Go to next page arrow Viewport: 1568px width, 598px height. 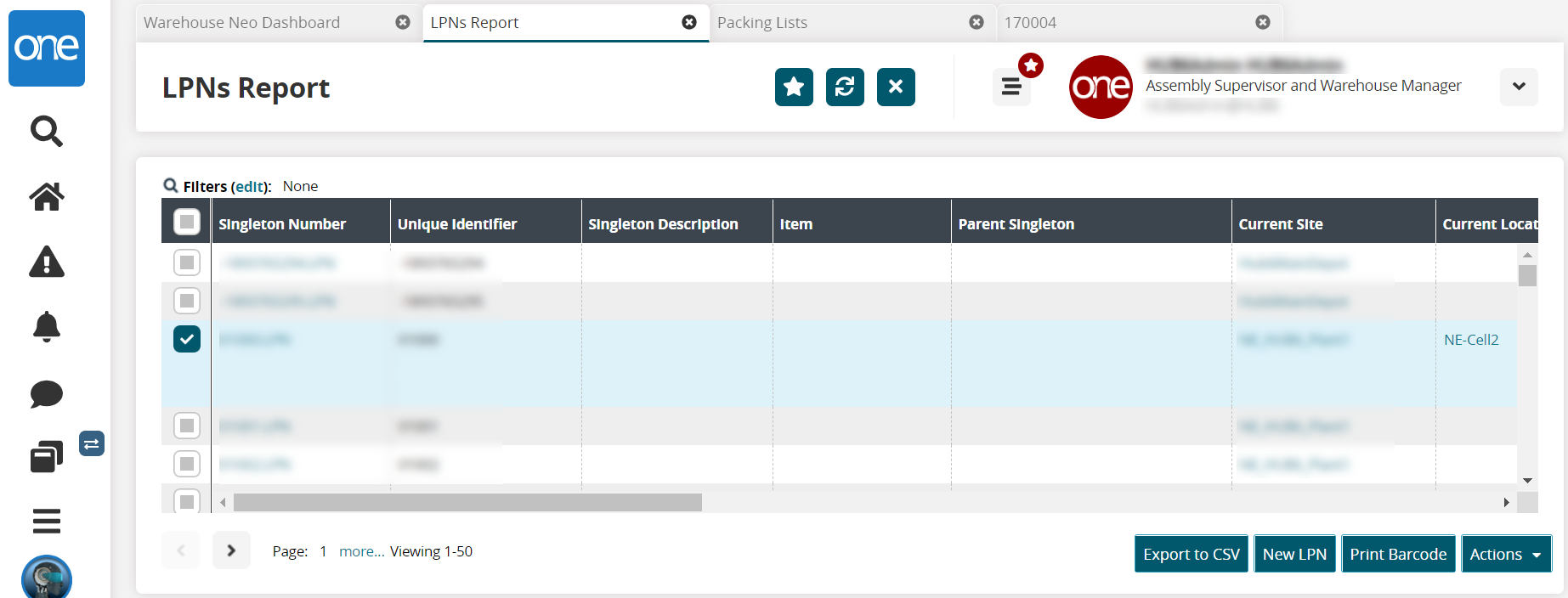pyautogui.click(x=231, y=550)
